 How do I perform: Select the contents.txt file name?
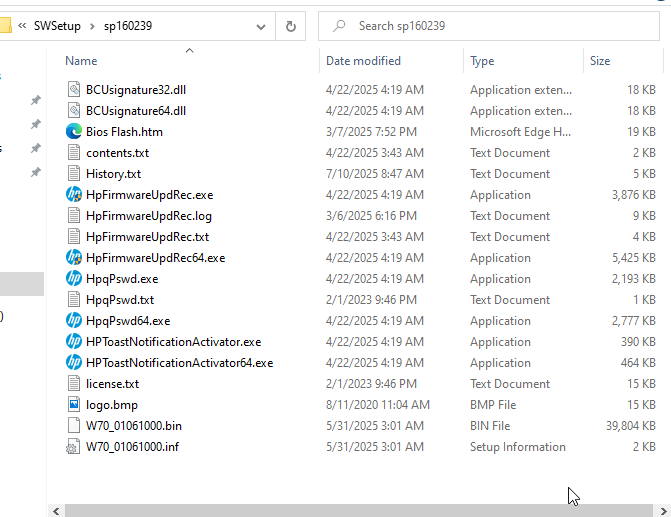117,152
